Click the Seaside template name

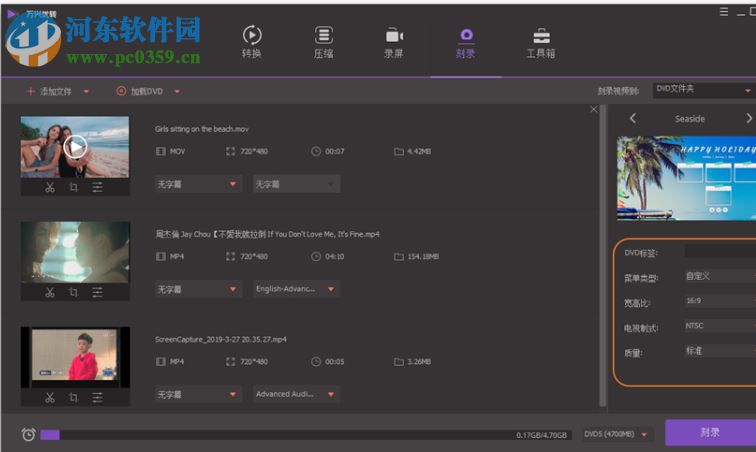coord(690,119)
